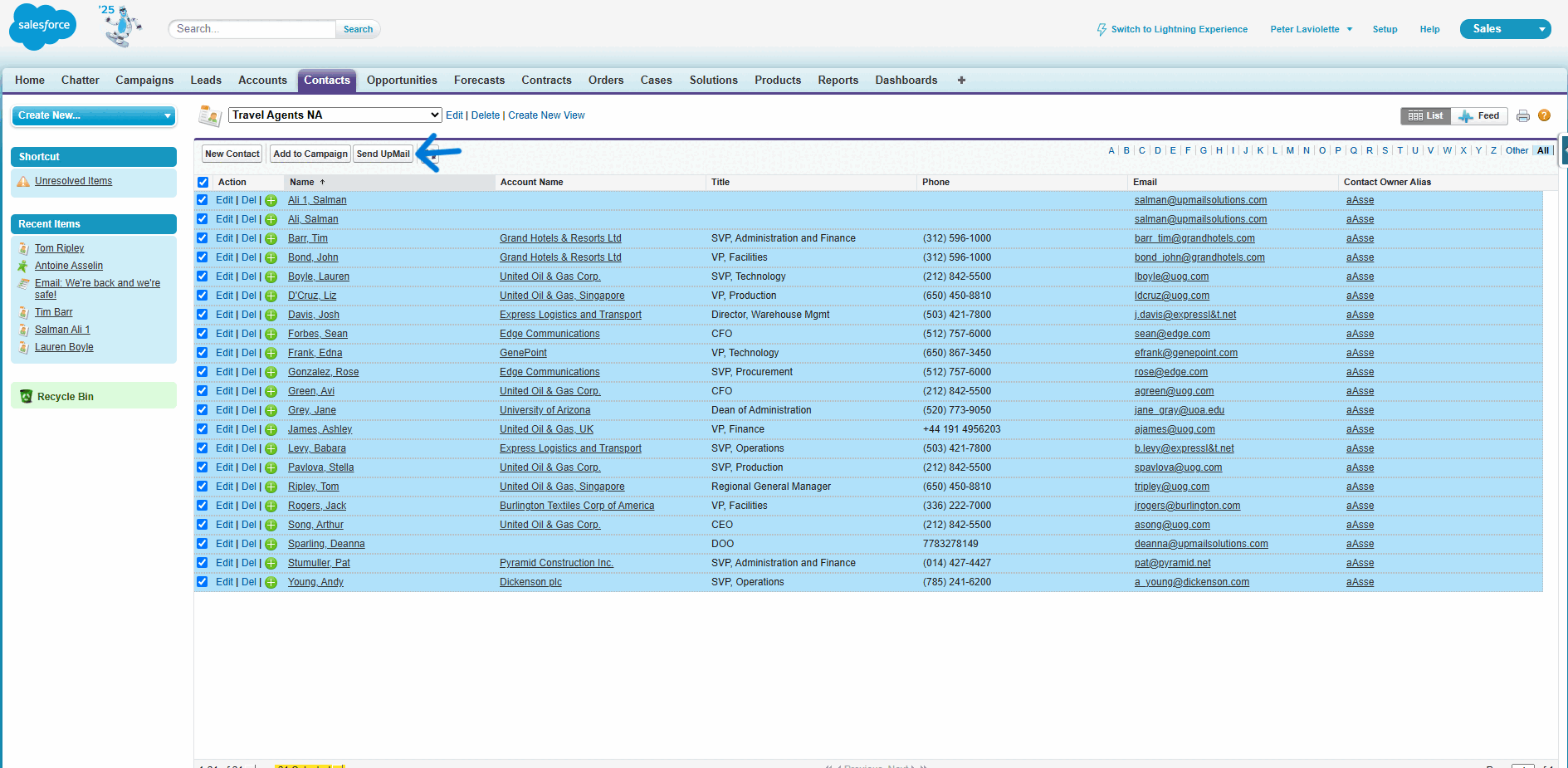The image size is (1568, 768).
Task: Open the Opportunities tab
Action: click(402, 81)
